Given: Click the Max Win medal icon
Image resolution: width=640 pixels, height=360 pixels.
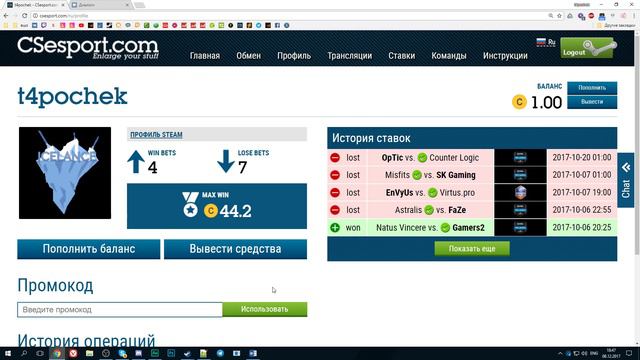Looking at the screenshot, I should (190, 204).
